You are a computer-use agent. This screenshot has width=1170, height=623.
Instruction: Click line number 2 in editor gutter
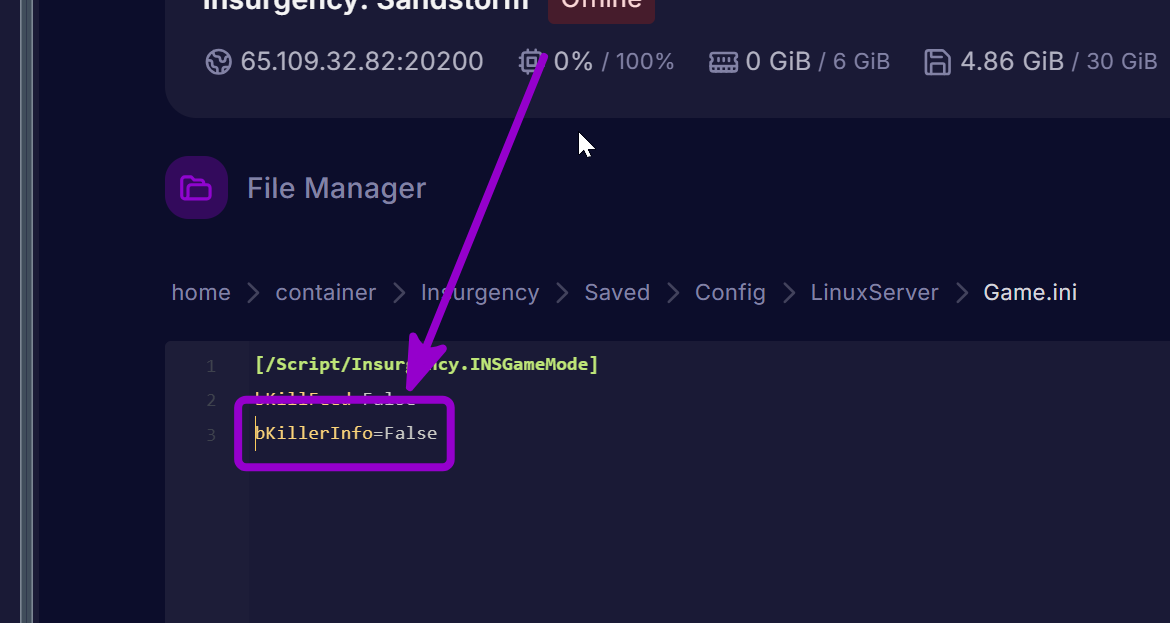[x=211, y=401]
